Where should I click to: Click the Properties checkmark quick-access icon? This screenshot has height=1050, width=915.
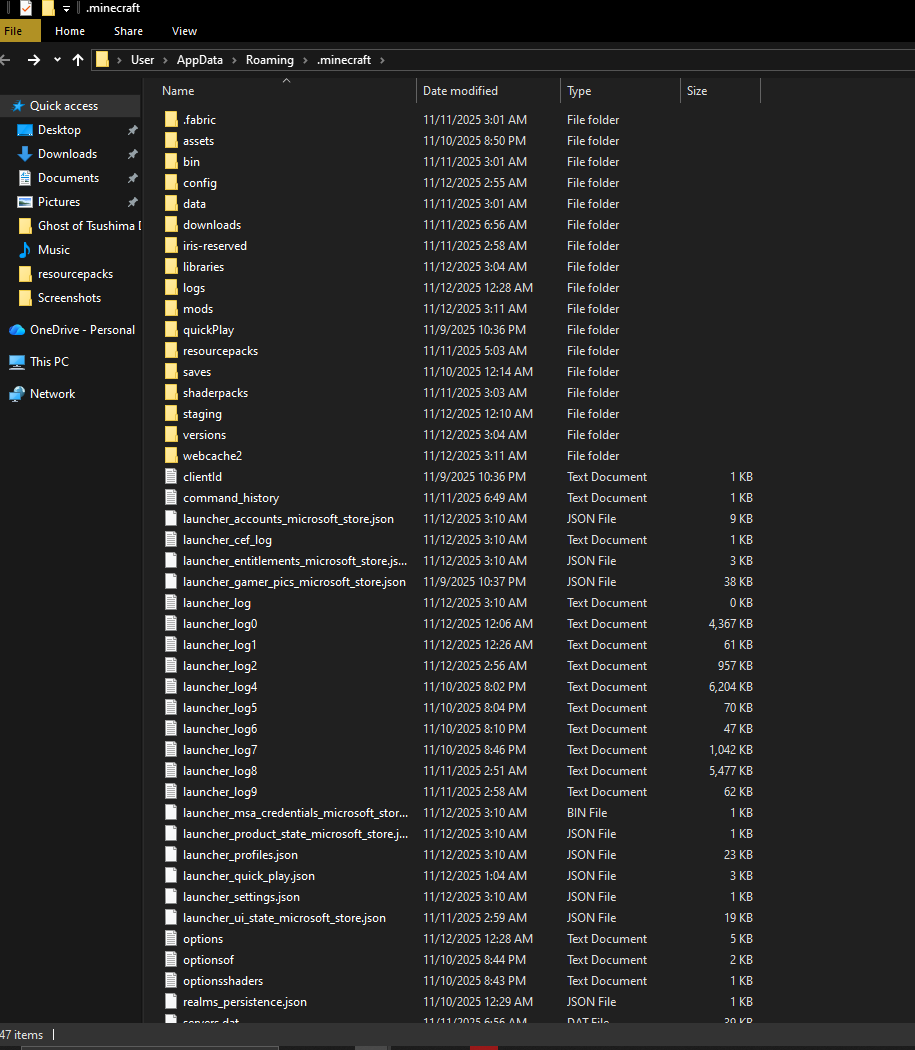(25, 9)
